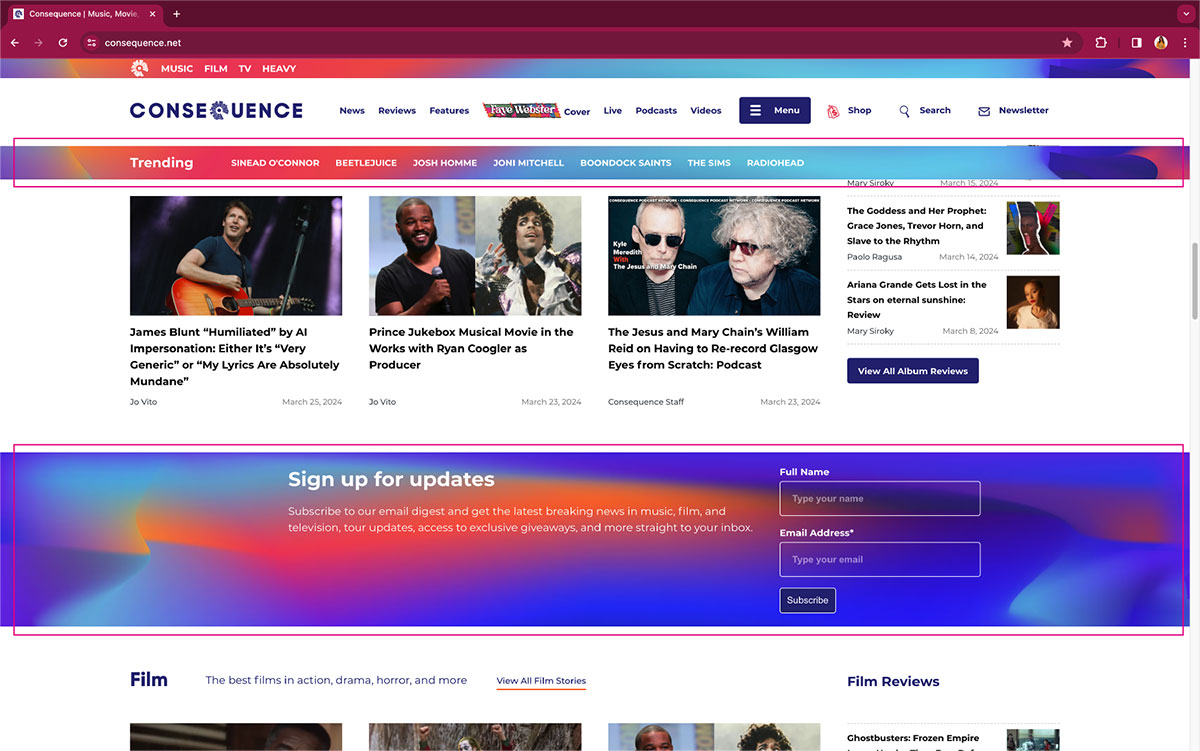The image size is (1200, 751).
Task: Open the Reviews navigation link
Action: pos(397,111)
